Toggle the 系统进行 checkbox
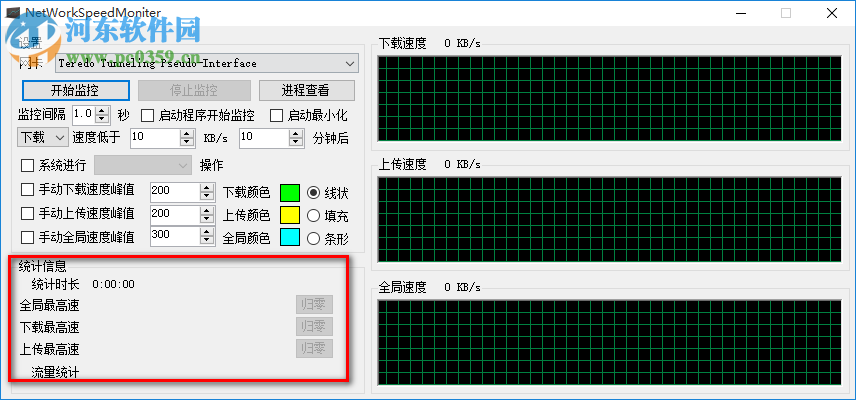 27,165
